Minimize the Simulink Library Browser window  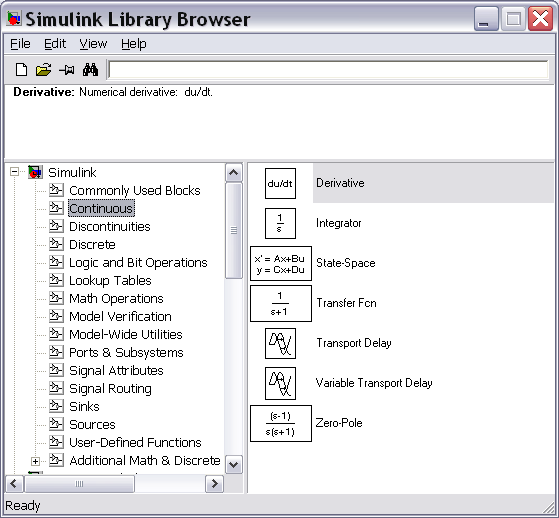[x=486, y=19]
